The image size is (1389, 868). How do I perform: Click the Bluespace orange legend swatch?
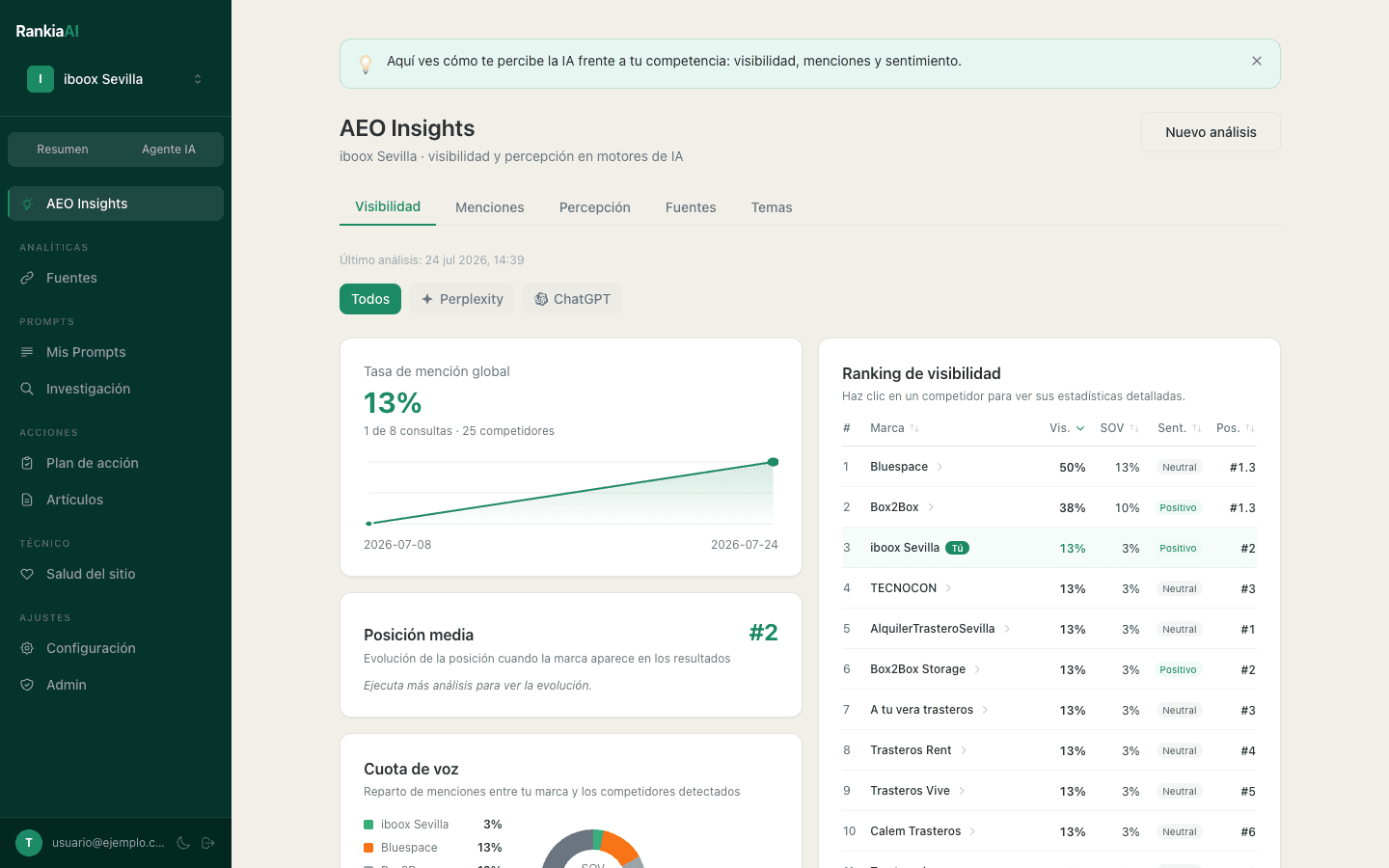[x=368, y=848]
